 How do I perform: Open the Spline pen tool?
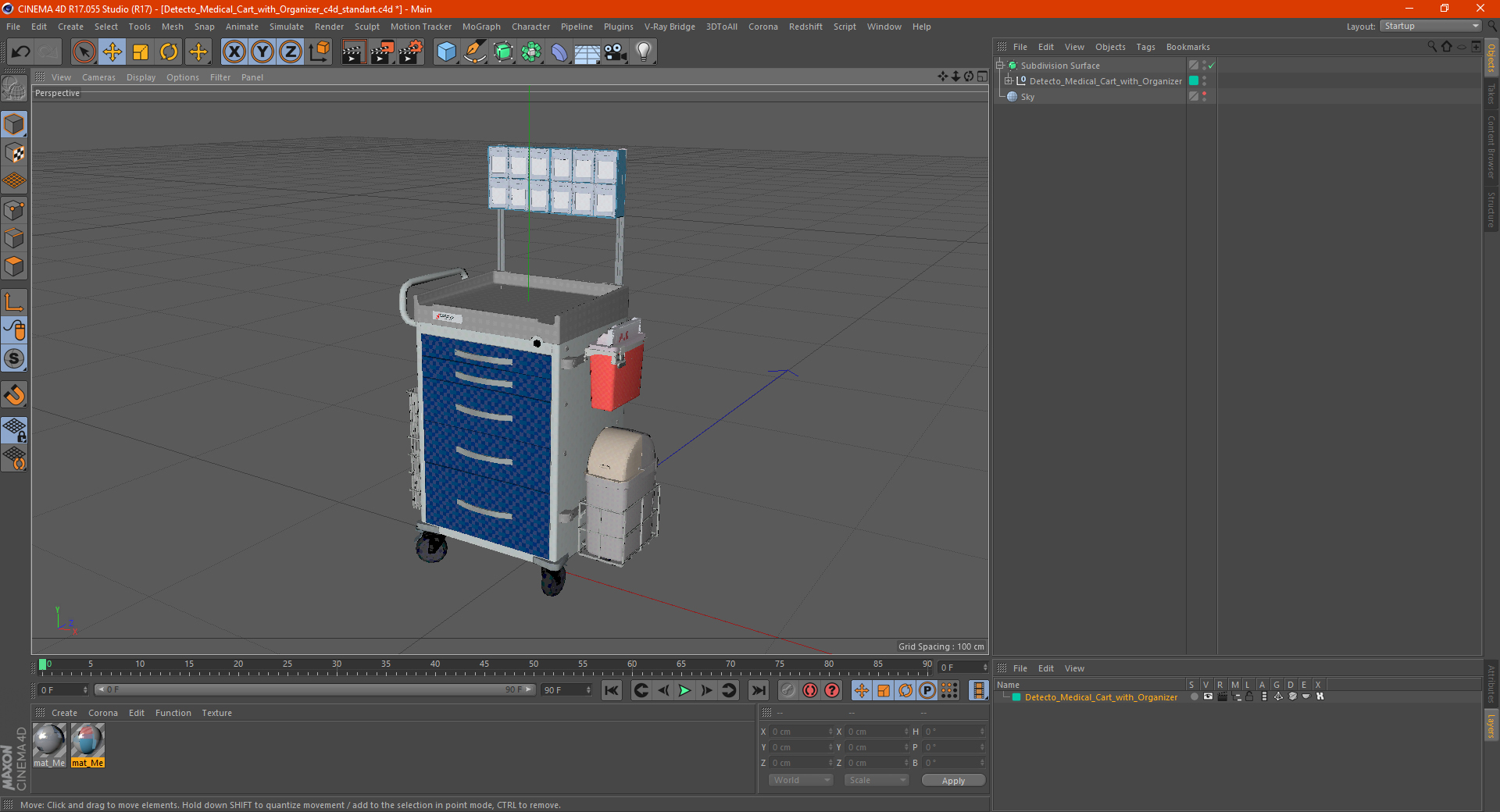[475, 52]
